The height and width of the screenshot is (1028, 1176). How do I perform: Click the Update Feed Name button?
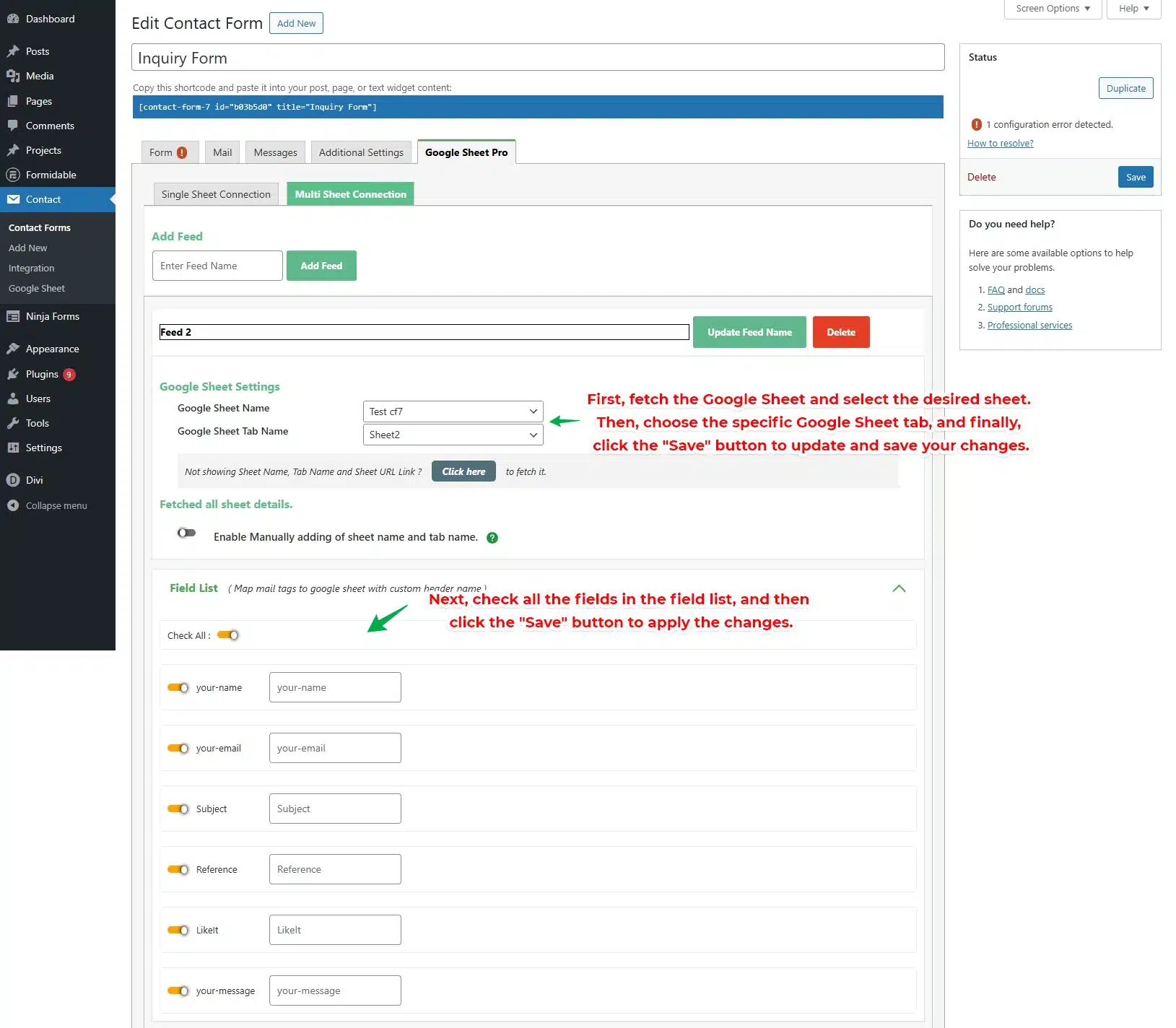tap(749, 332)
